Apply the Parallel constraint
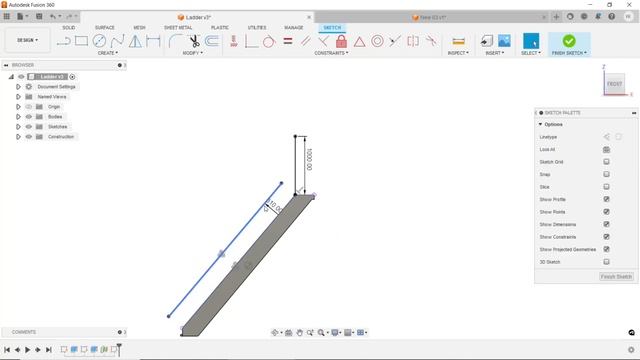The height and width of the screenshot is (360, 640). (x=305, y=41)
